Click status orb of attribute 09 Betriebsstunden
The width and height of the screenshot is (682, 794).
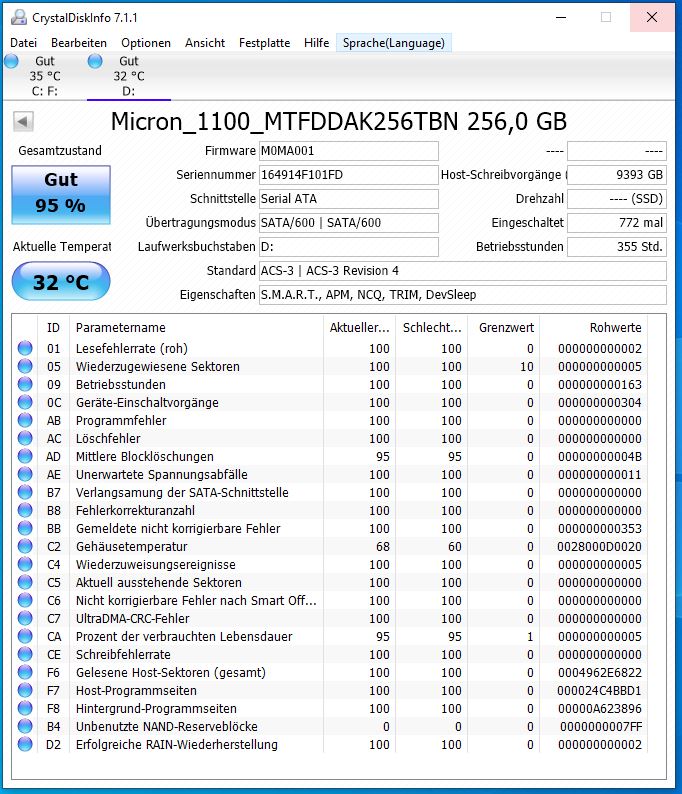pyautogui.click(x=25, y=384)
